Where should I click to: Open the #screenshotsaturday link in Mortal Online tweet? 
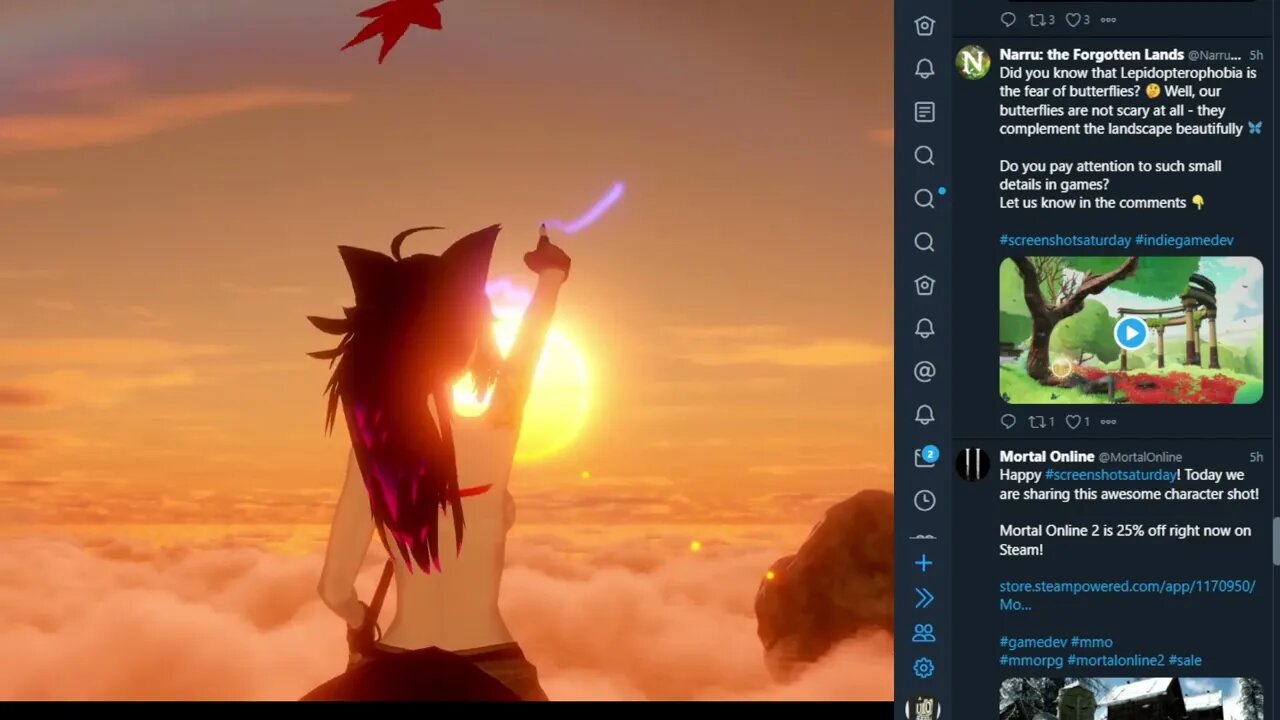click(1111, 475)
